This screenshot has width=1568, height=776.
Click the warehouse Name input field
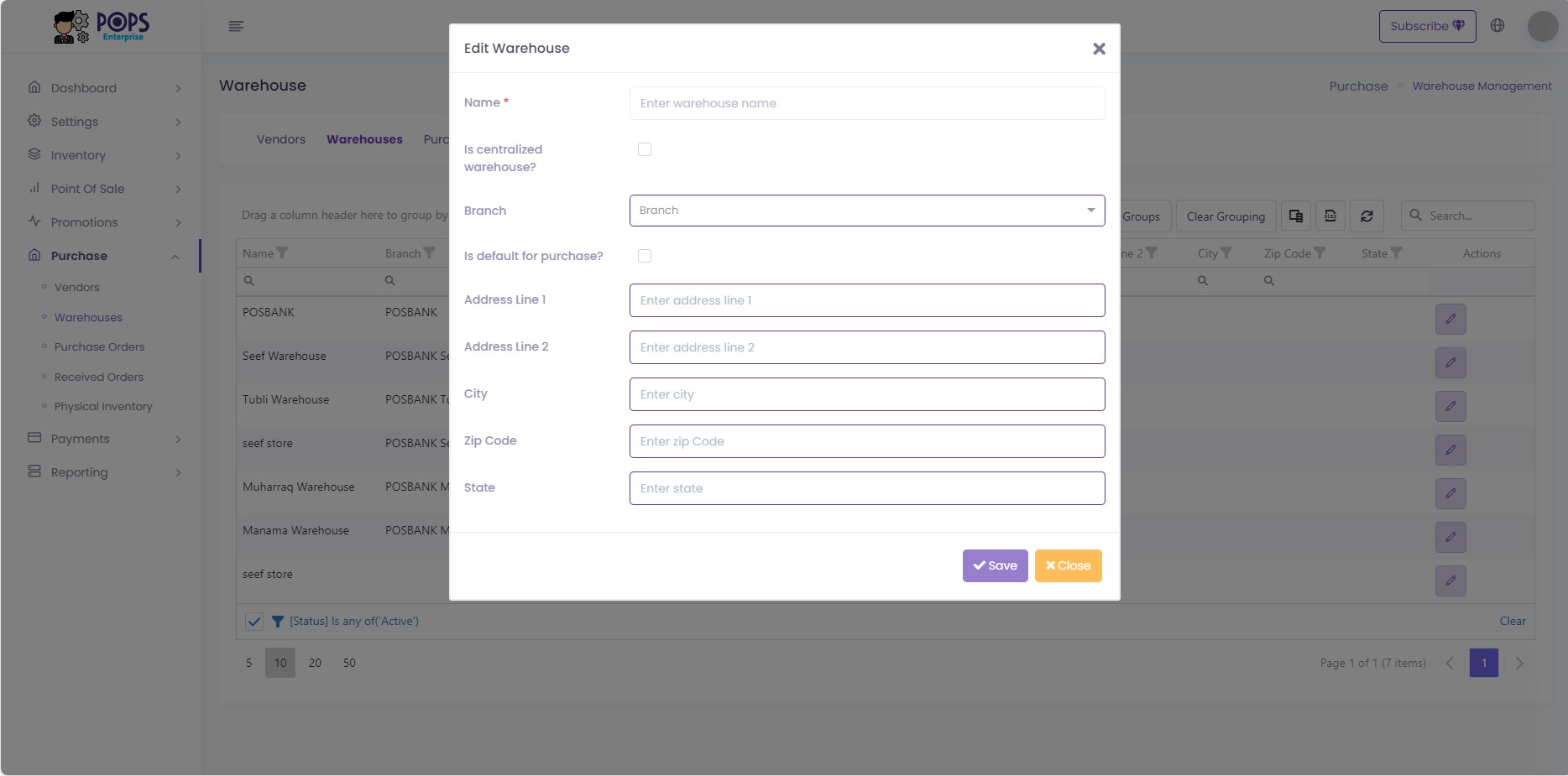pos(867,103)
